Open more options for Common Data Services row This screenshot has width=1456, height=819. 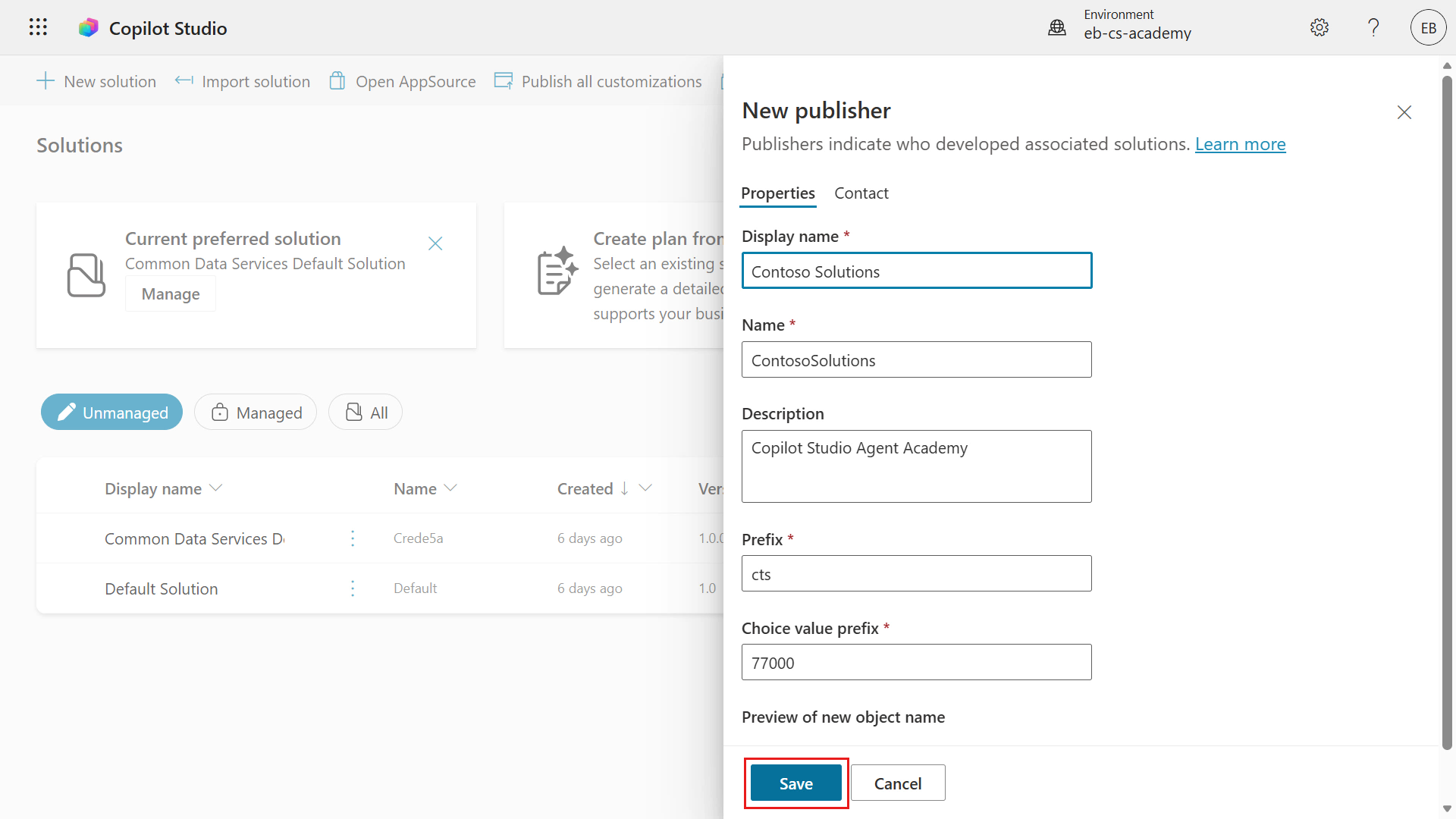(353, 538)
